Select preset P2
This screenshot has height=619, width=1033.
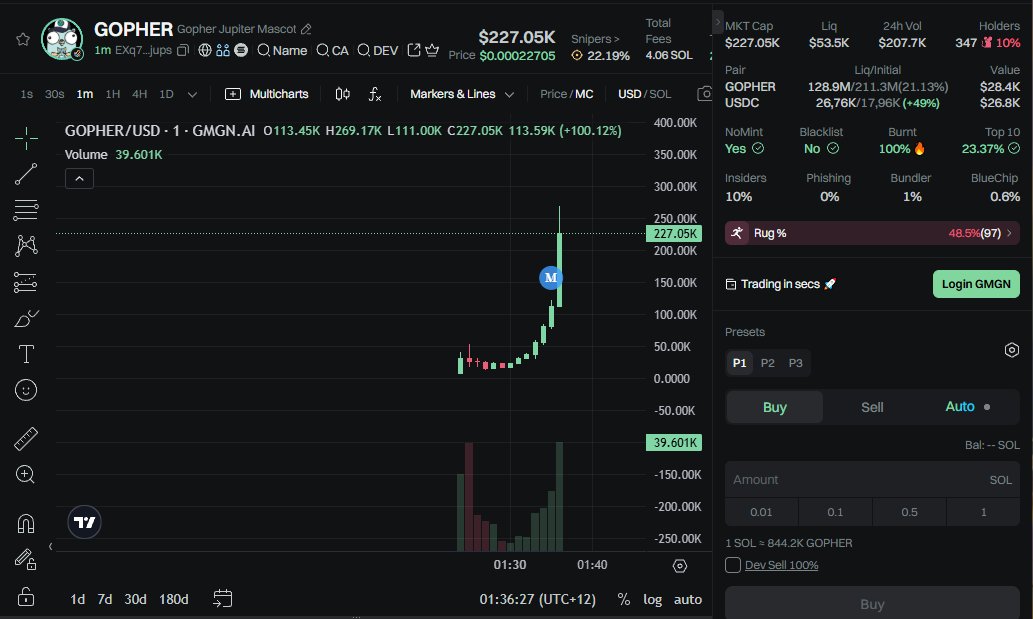pos(768,363)
